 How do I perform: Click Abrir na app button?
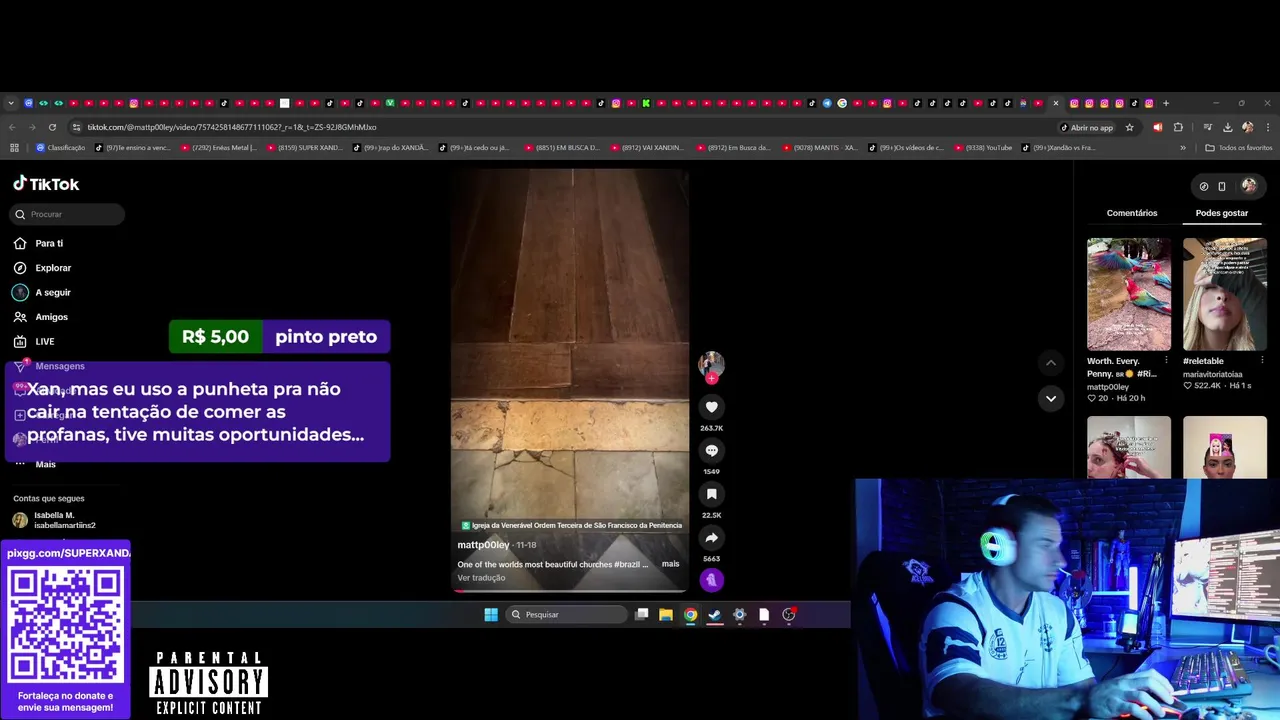point(1086,127)
